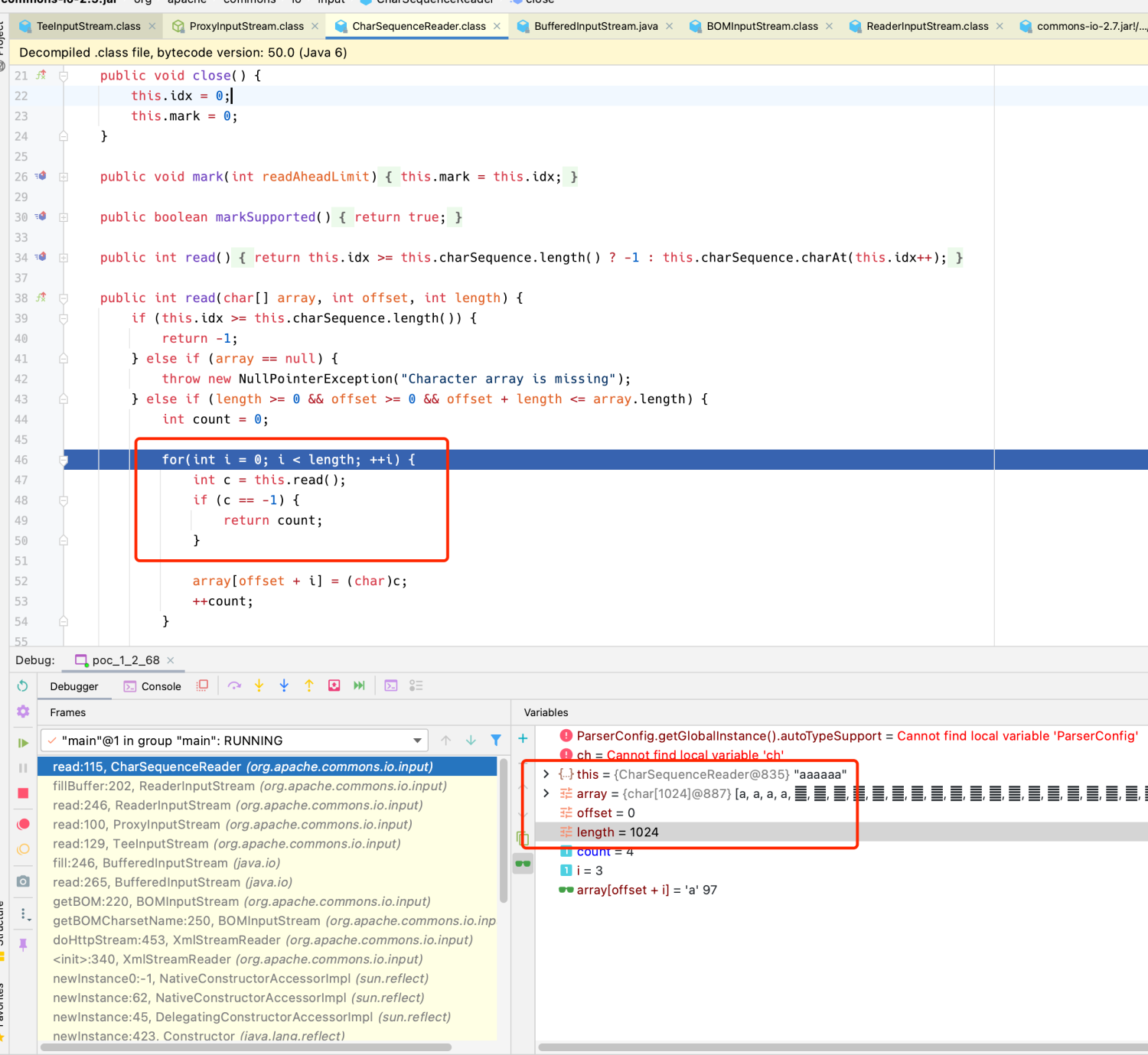Screen dimensions: 1148x1055
Task: Select frame fillBuffer:202, ReaderInputStream
Action: (267, 786)
